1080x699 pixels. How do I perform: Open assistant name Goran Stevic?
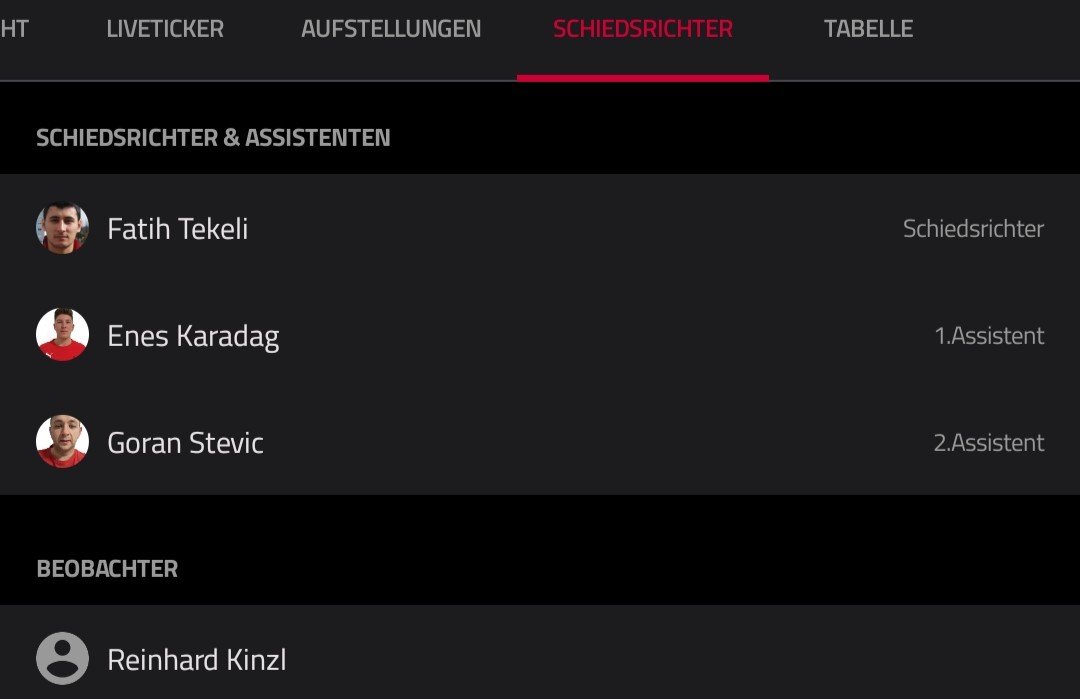pos(185,443)
